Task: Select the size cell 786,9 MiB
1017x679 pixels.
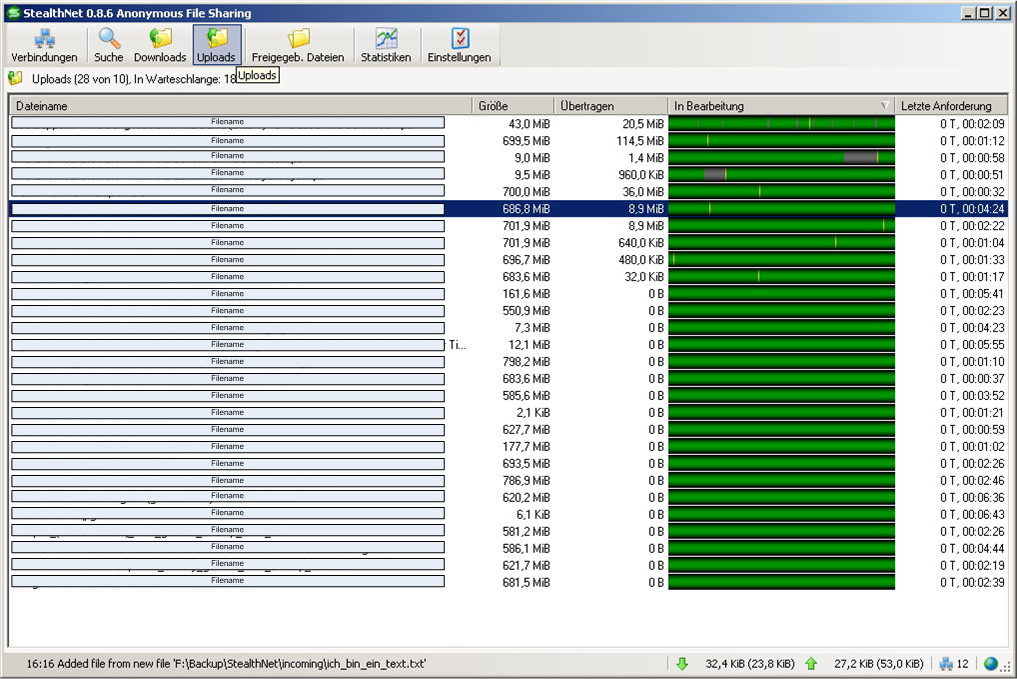Action: coord(526,481)
